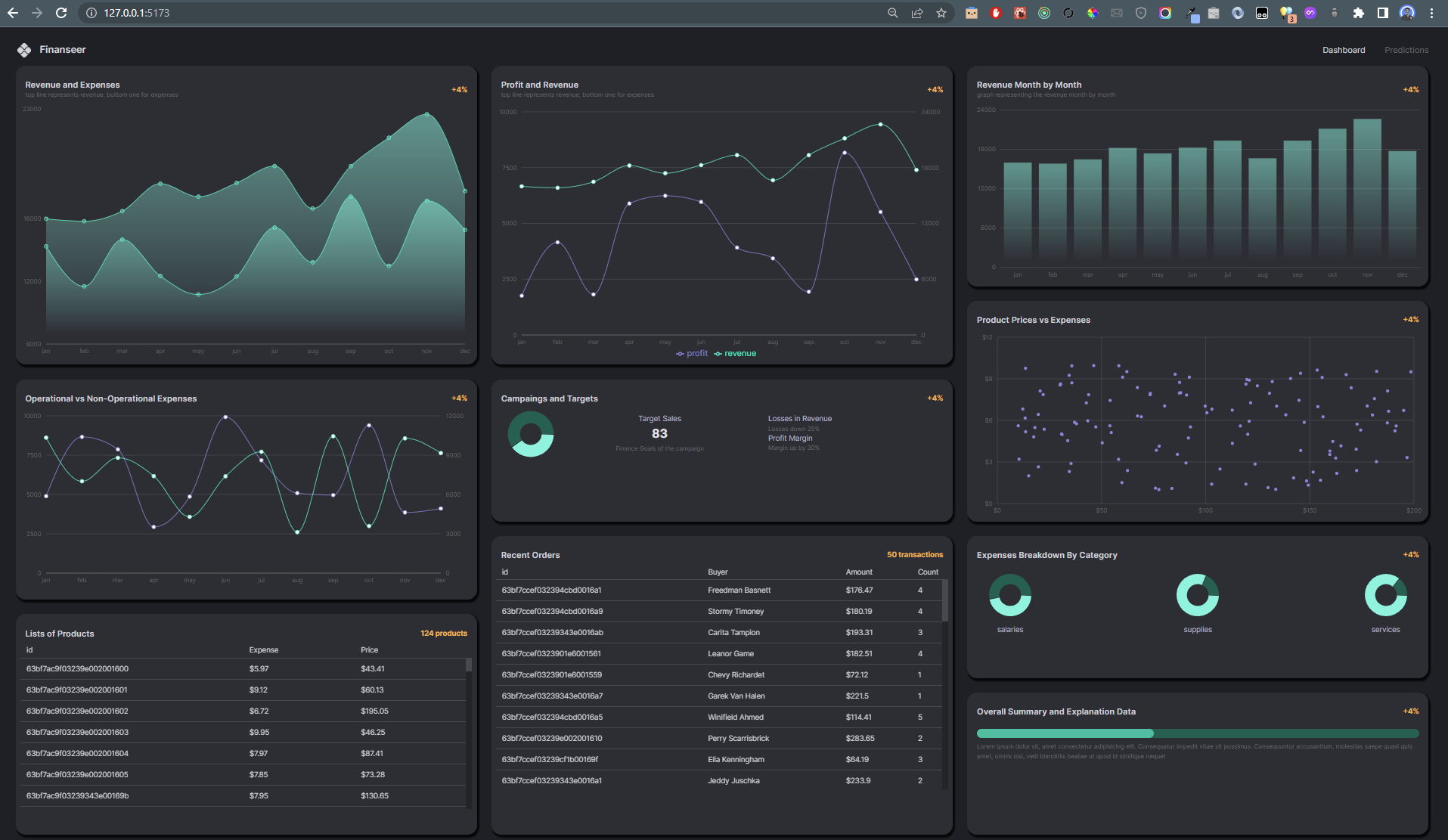Click the Buyer column header in Recent Orders
The image size is (1448, 840).
pyautogui.click(x=718, y=572)
